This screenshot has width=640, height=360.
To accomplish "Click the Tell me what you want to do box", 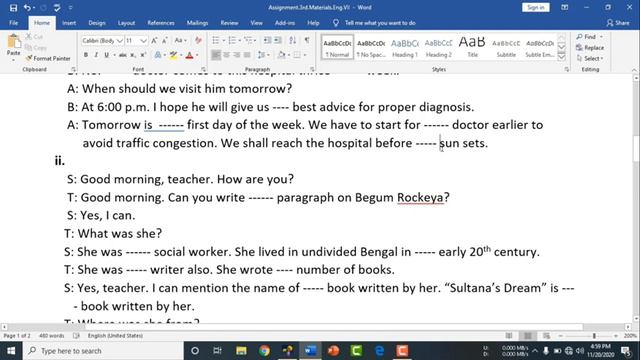I will point(380,23).
